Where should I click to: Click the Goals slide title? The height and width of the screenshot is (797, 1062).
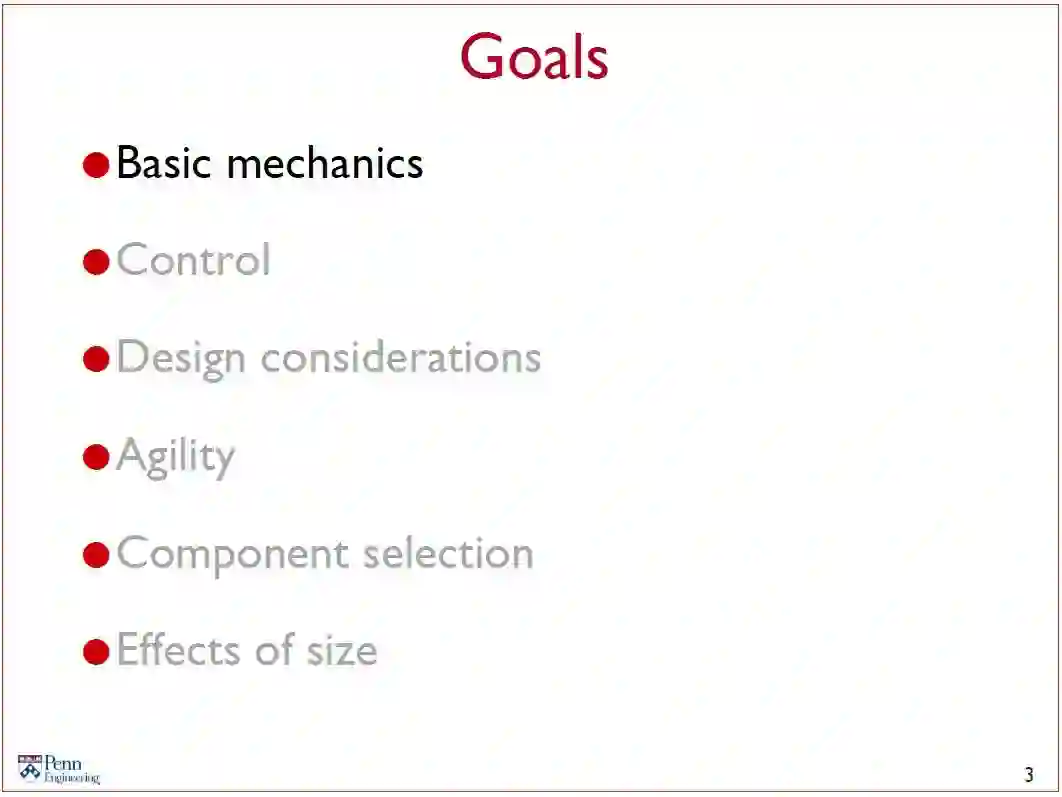coord(534,57)
